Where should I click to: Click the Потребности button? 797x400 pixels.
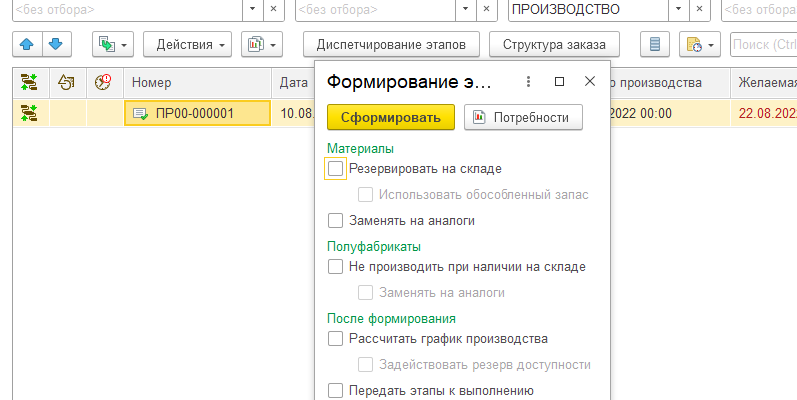coord(523,117)
